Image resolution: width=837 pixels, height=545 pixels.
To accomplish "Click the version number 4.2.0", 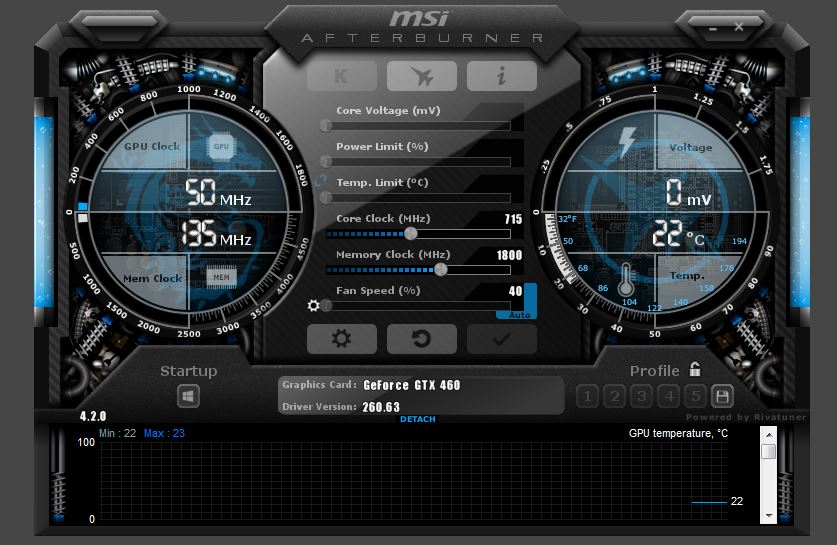I will click(x=93, y=416).
